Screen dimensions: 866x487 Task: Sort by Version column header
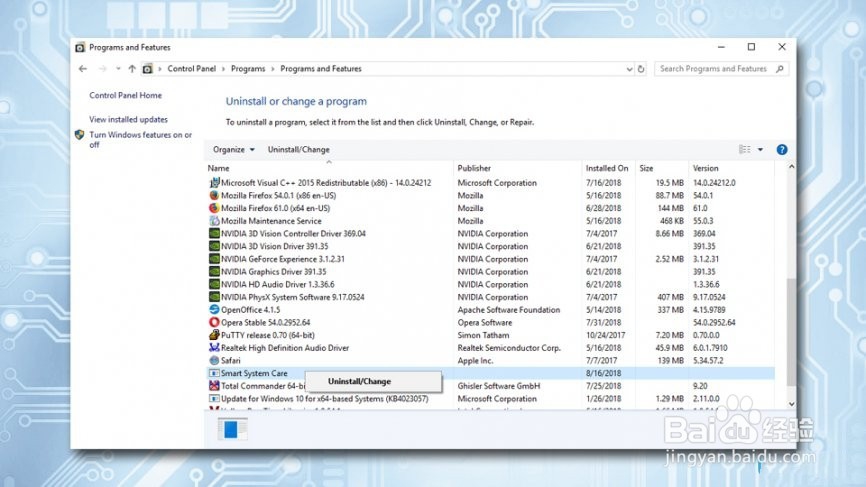705,168
